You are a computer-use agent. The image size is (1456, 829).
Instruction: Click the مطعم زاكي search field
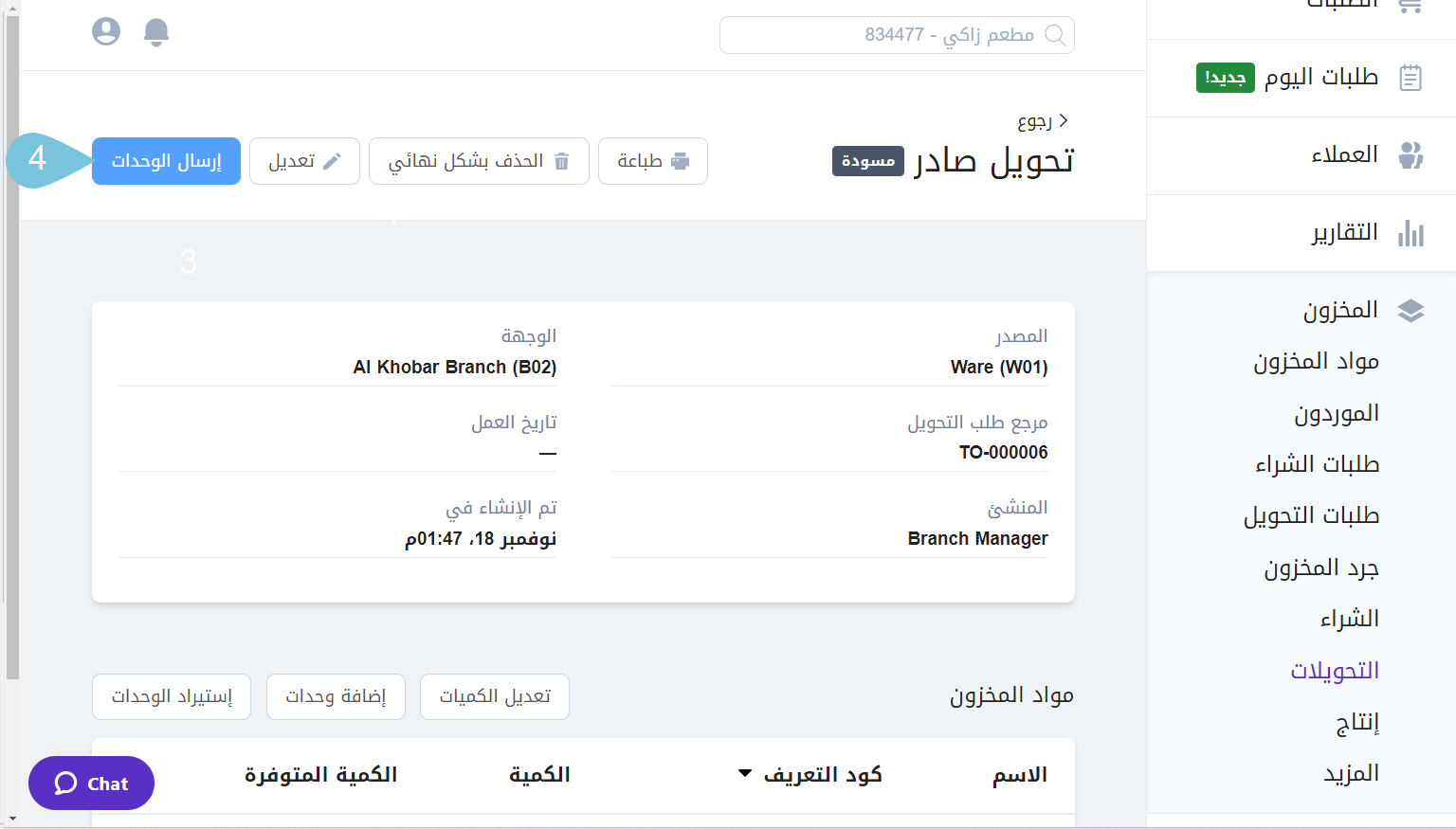point(897,35)
